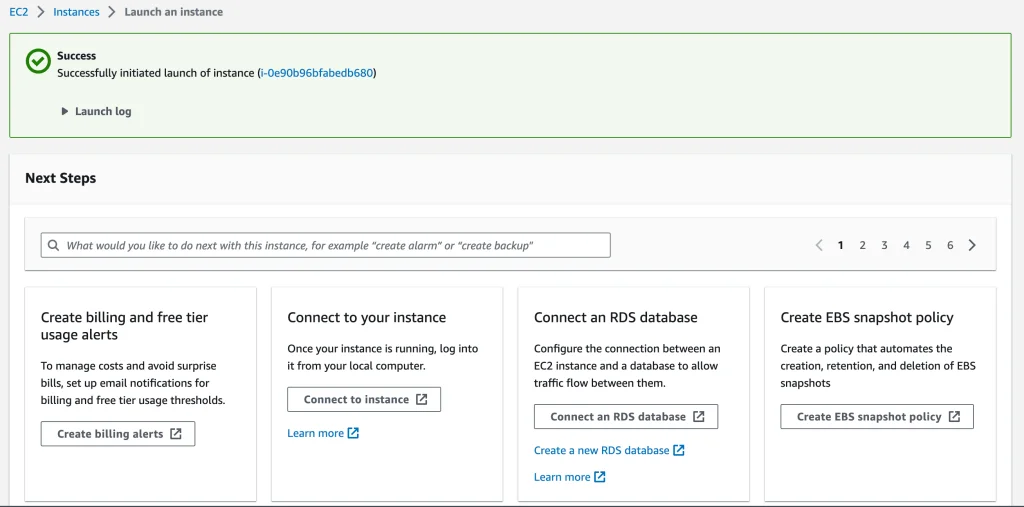Go to previous page arrow
The image size is (1024, 507).
(x=819, y=245)
